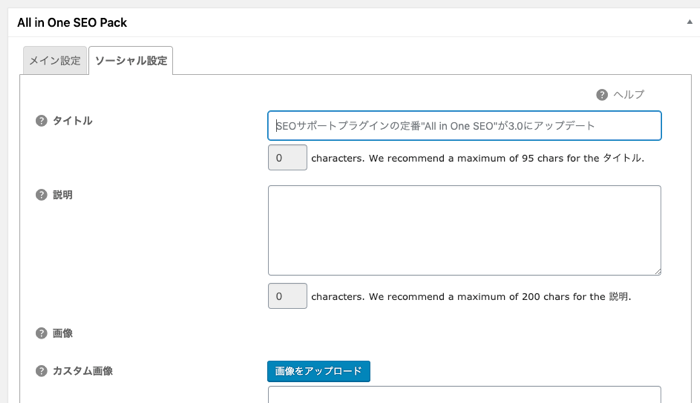The image size is (700, 403).
Task: Show the help icon tip for 説明
Action: tap(41, 195)
